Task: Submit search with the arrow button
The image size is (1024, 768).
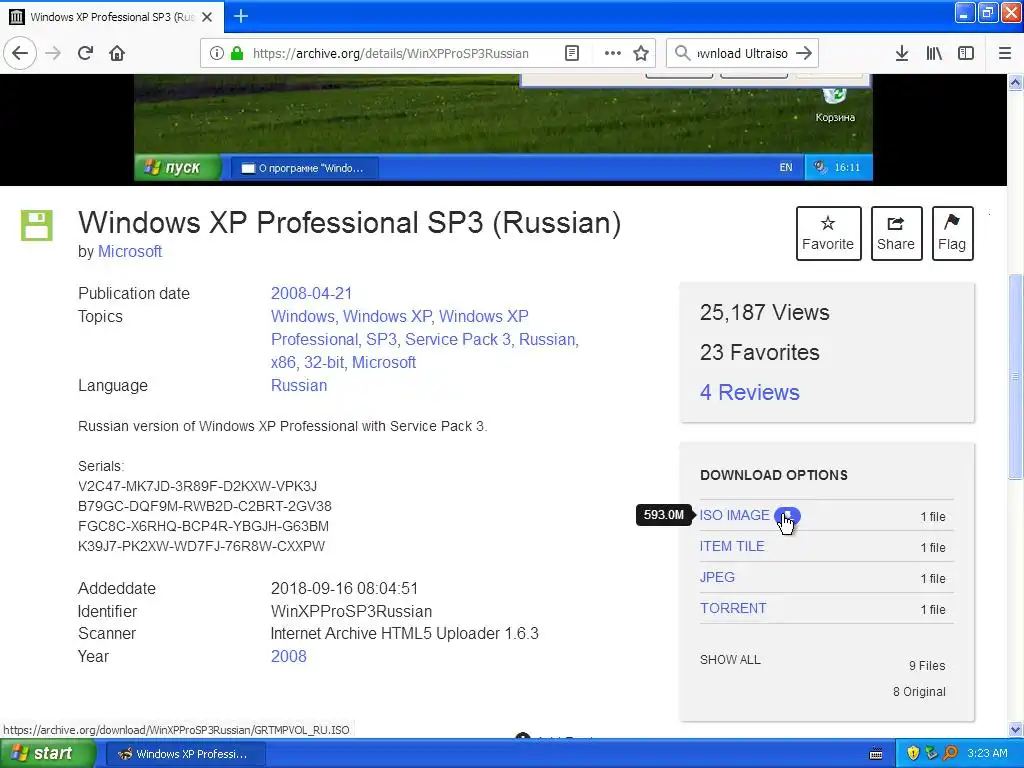Action: [x=804, y=53]
